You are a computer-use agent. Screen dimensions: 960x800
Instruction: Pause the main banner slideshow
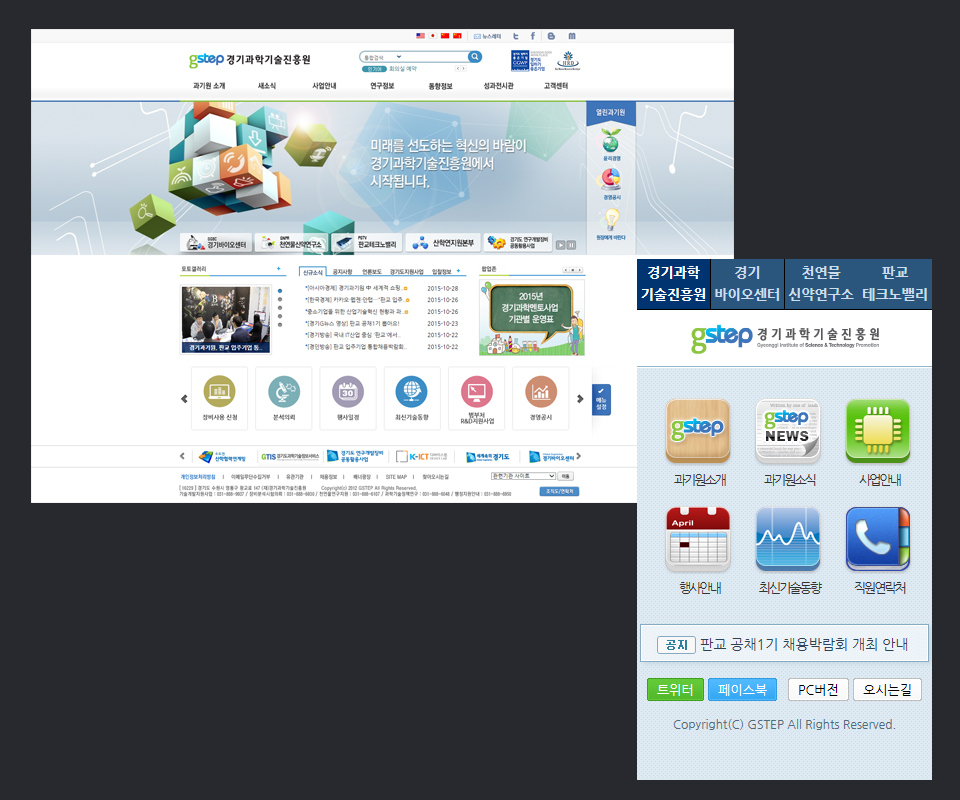click(x=571, y=245)
